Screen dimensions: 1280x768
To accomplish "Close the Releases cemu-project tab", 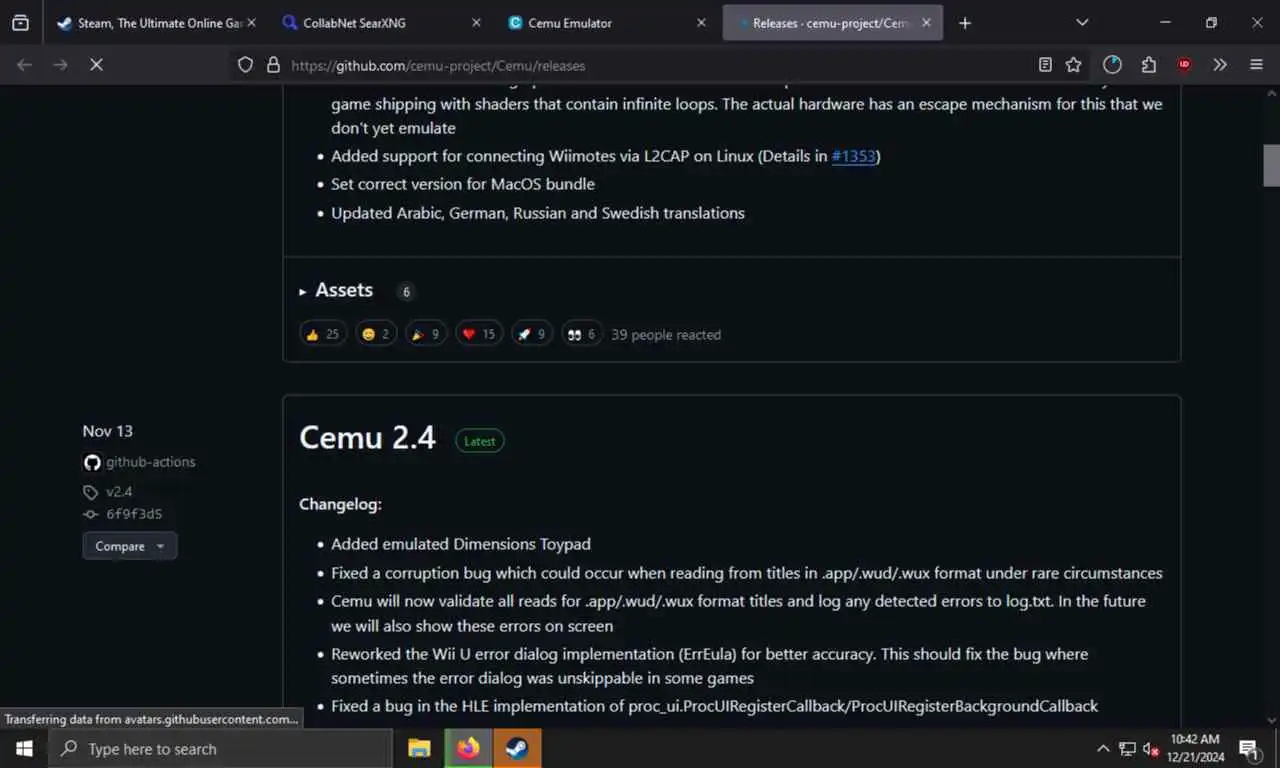I will [927, 22].
